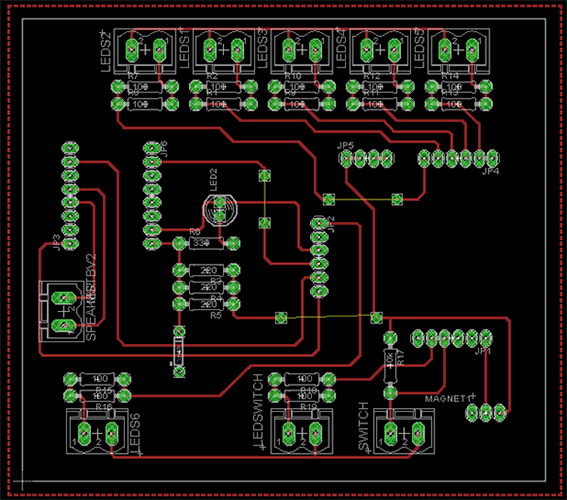Click the 330 ohm resistor R6
567x500 pixels.
click(206, 243)
